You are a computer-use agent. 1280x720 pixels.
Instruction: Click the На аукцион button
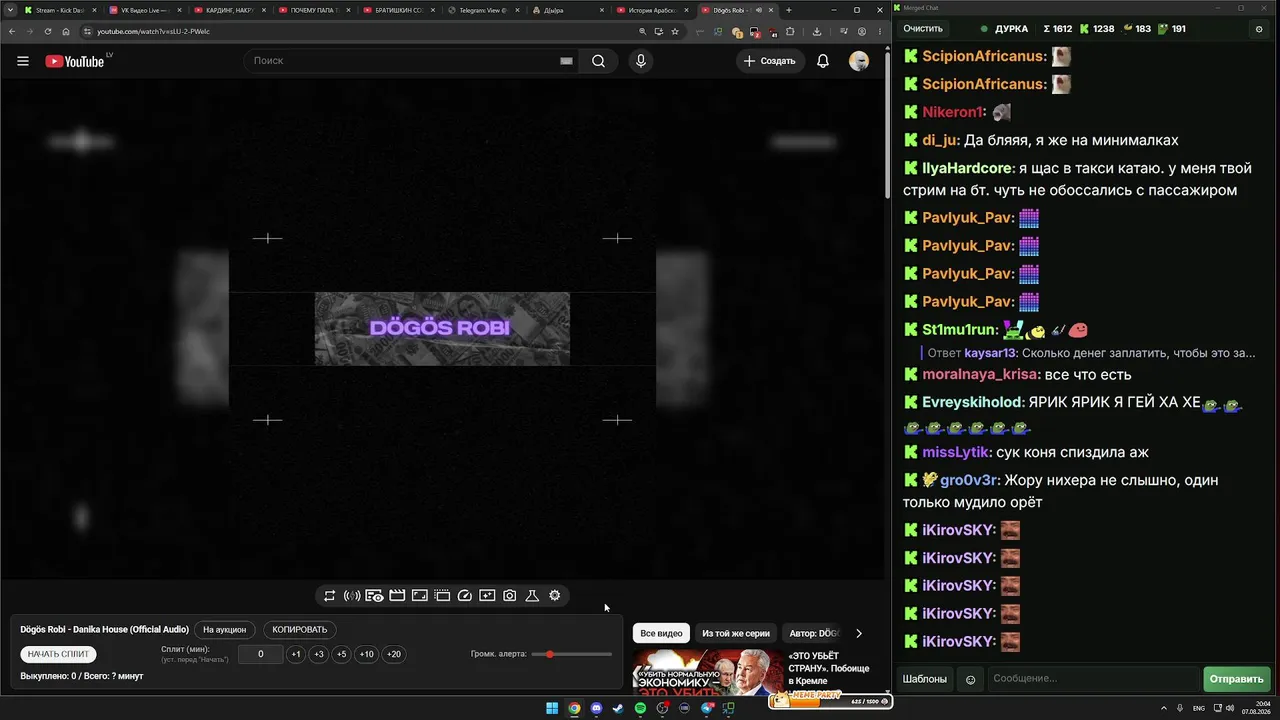point(224,630)
